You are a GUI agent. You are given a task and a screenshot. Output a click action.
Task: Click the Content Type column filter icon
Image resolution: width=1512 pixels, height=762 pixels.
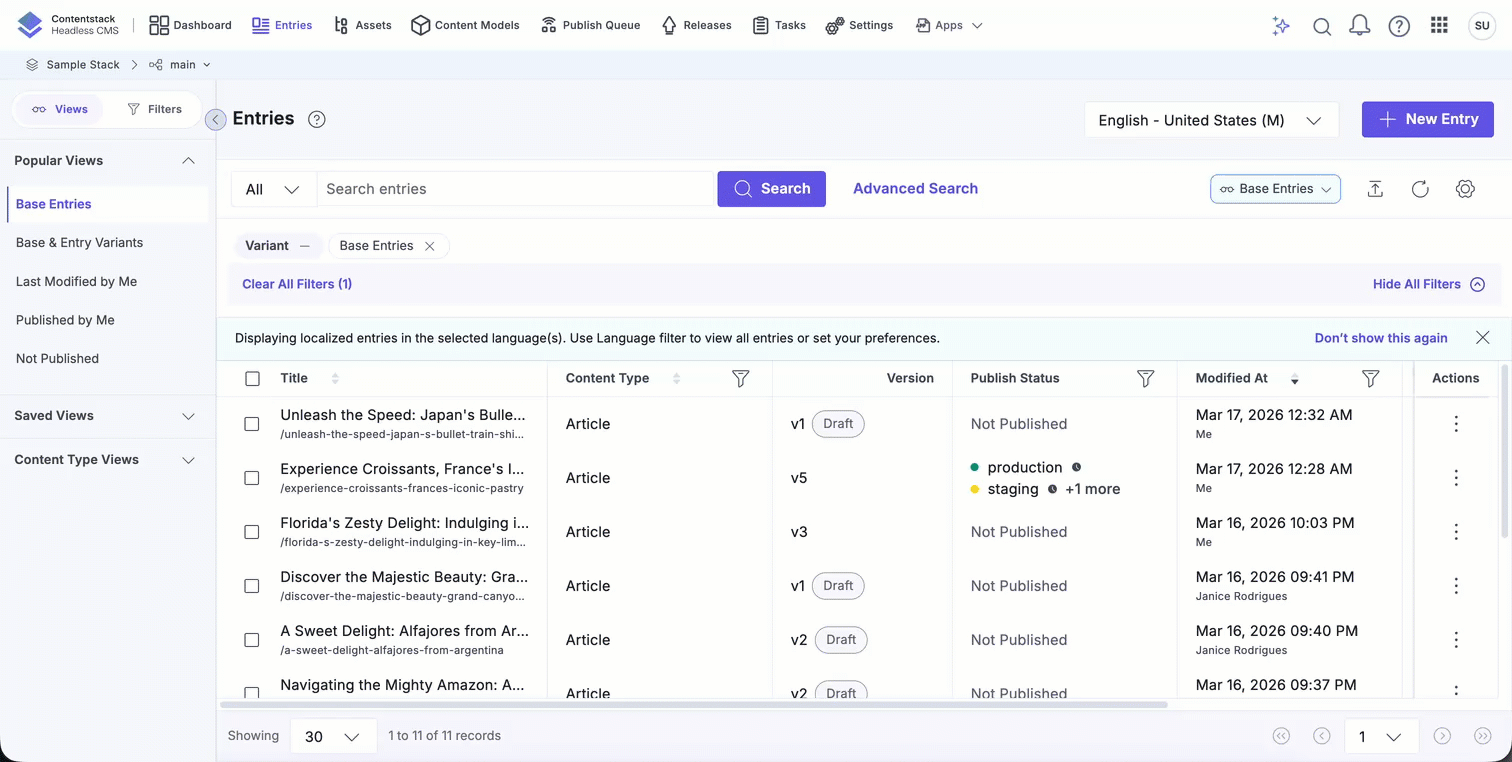pyautogui.click(x=740, y=378)
